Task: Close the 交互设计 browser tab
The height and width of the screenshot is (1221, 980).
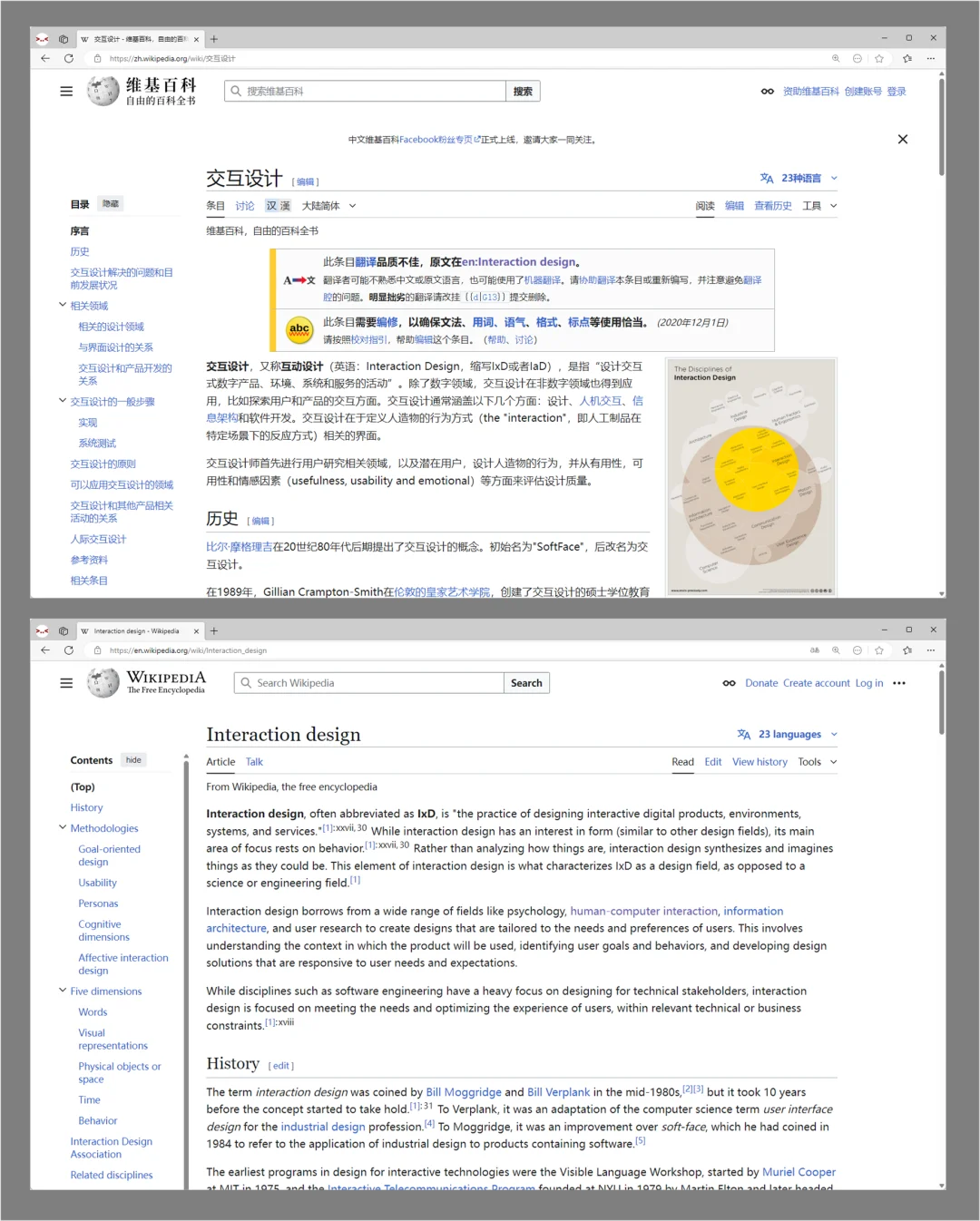Action: 196,39
